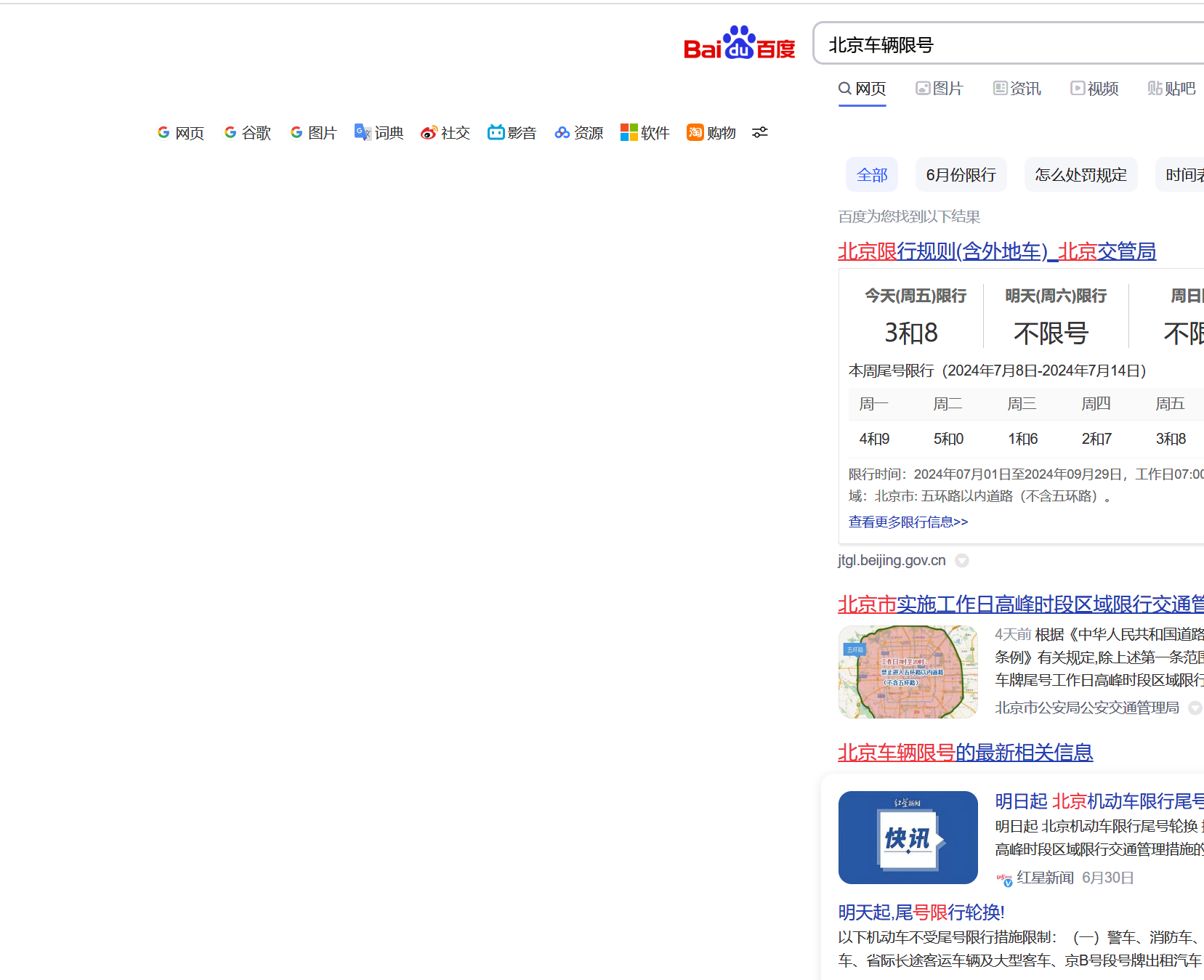
Task: Expand the dropdown beside 北京市公安局公安交通管理局
Action: tap(1195, 708)
